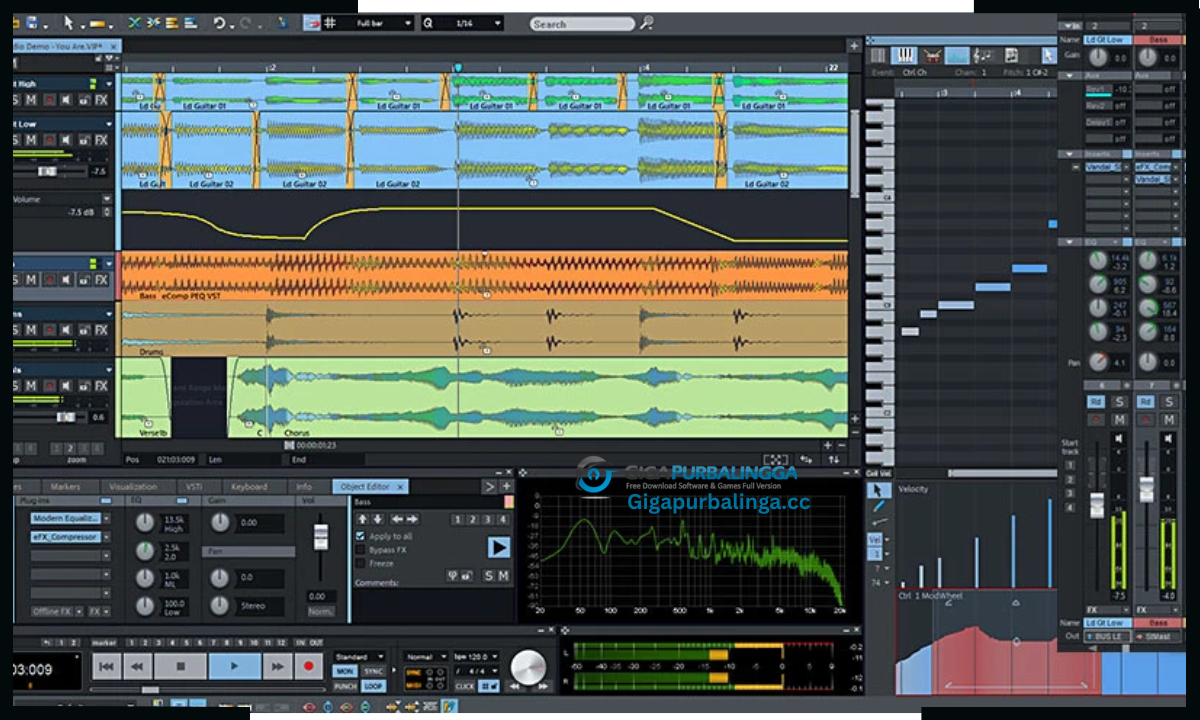Switch to the Keyboard tab

[x=249, y=487]
